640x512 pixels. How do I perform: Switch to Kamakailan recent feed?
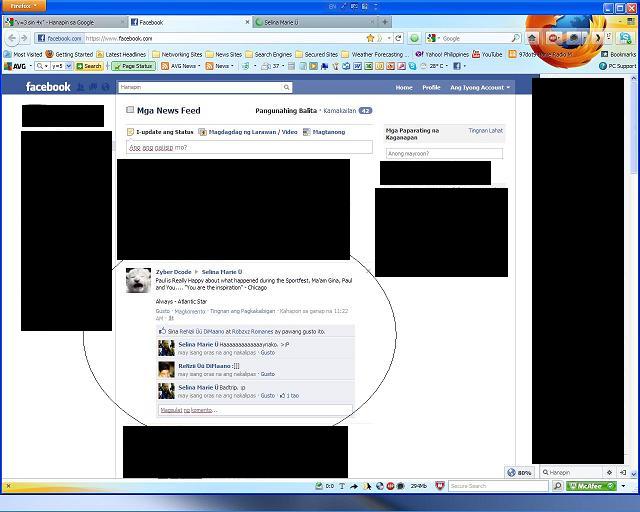click(x=340, y=111)
